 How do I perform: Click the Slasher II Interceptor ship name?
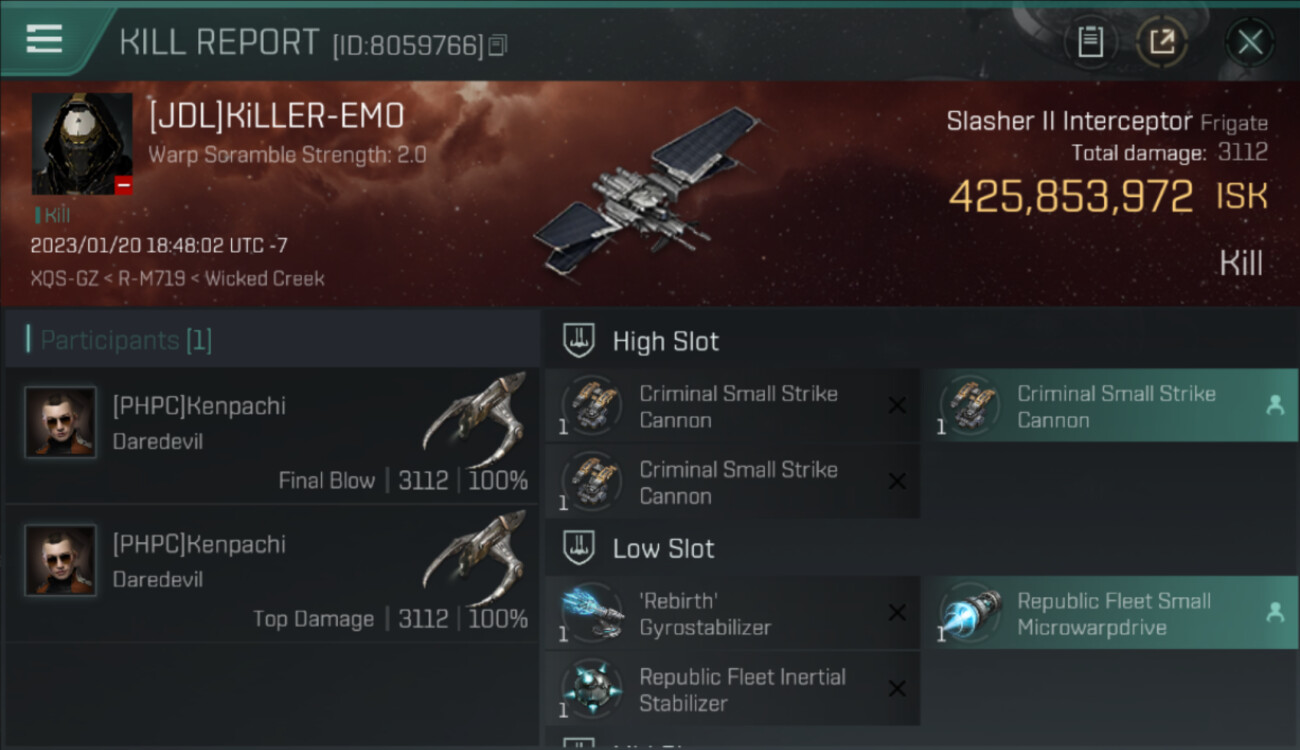[1069, 121]
